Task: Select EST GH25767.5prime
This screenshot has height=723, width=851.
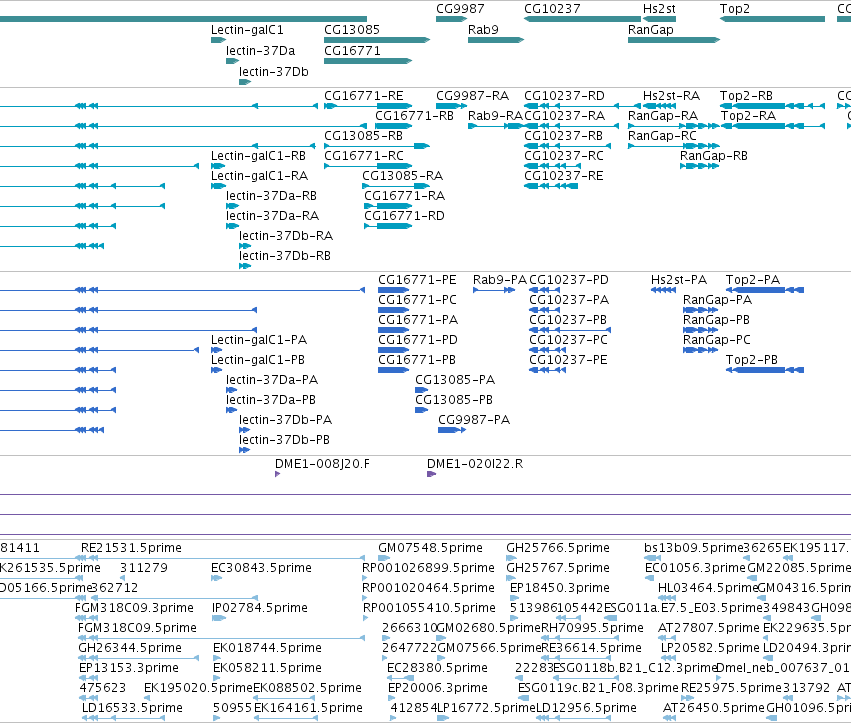Action: click(558, 568)
